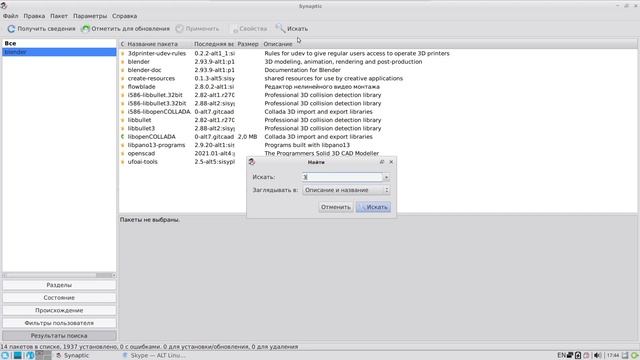
Task: Open the Пакет menu
Action: click(x=59, y=16)
